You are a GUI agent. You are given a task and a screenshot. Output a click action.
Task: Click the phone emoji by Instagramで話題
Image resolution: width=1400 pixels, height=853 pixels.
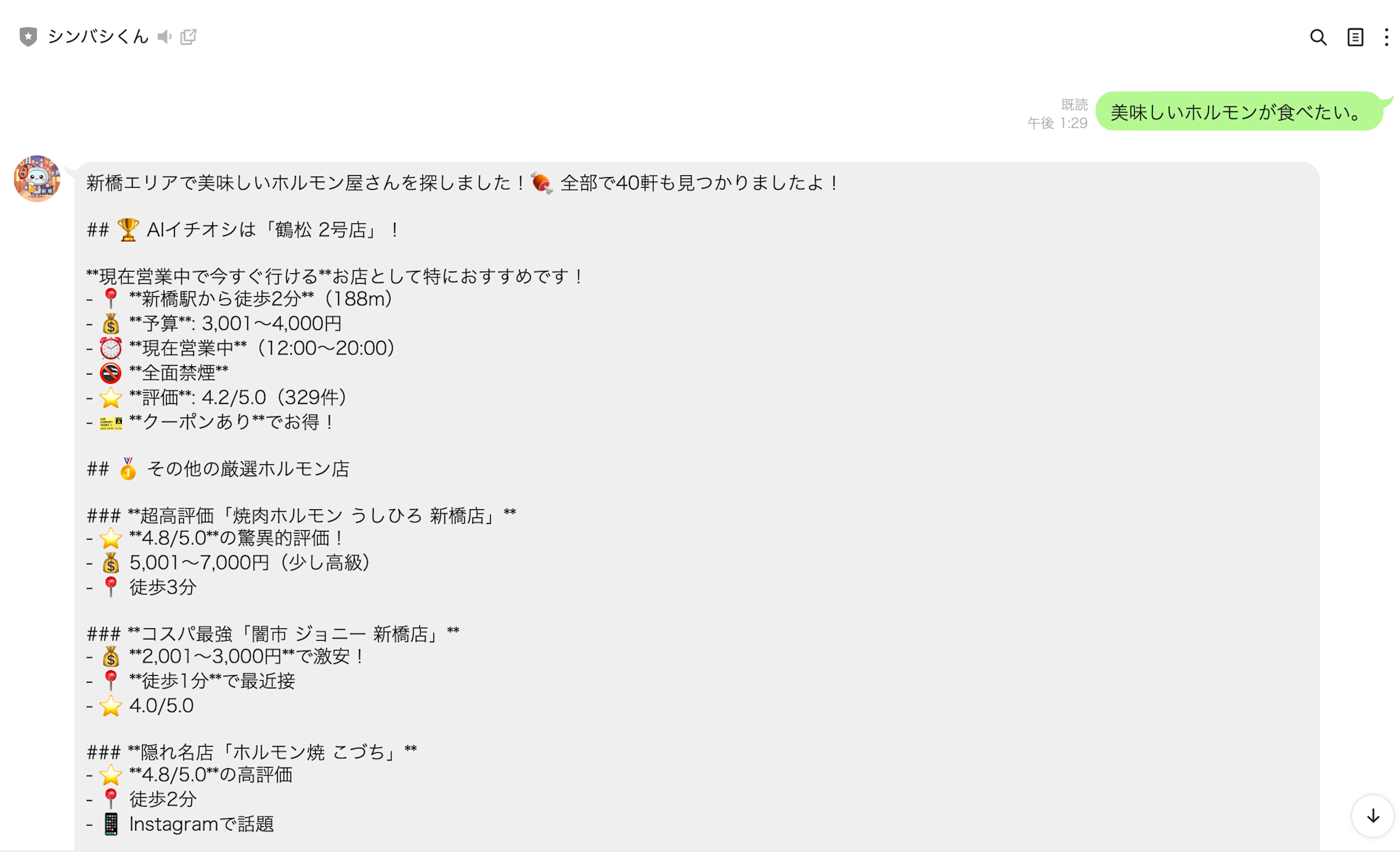pos(111,824)
